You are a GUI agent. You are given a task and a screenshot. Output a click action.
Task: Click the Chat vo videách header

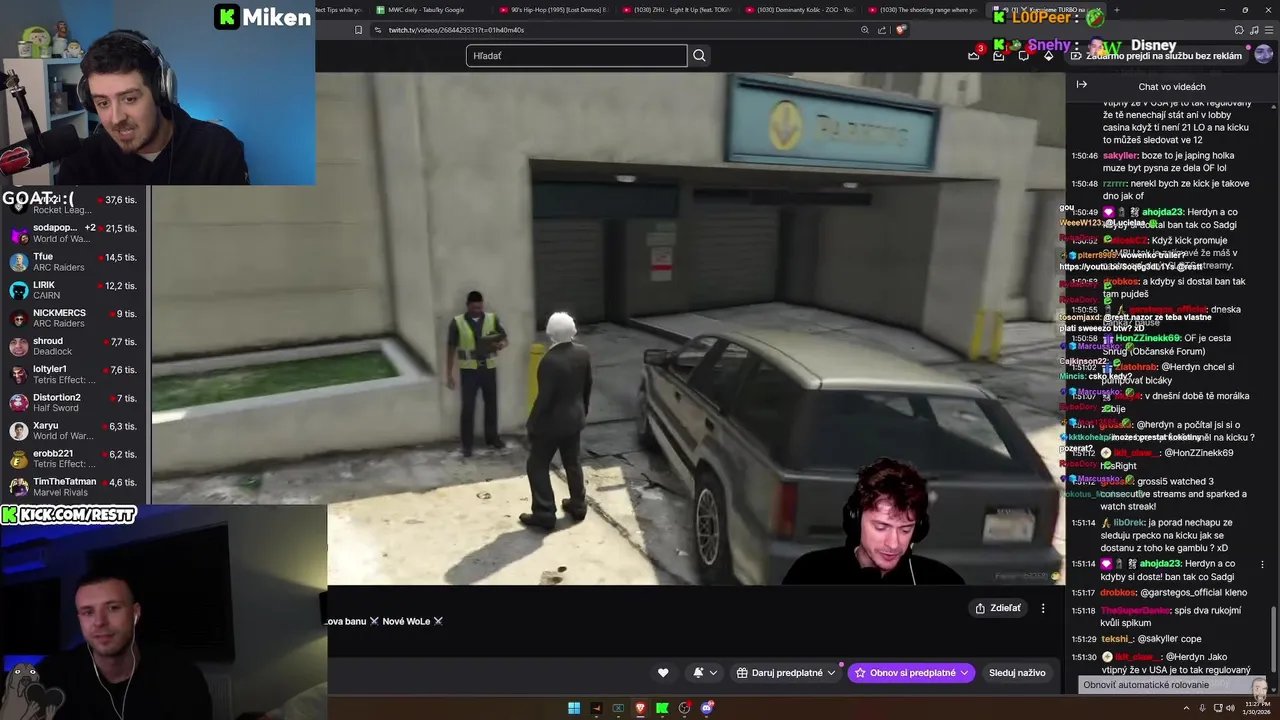(1172, 87)
